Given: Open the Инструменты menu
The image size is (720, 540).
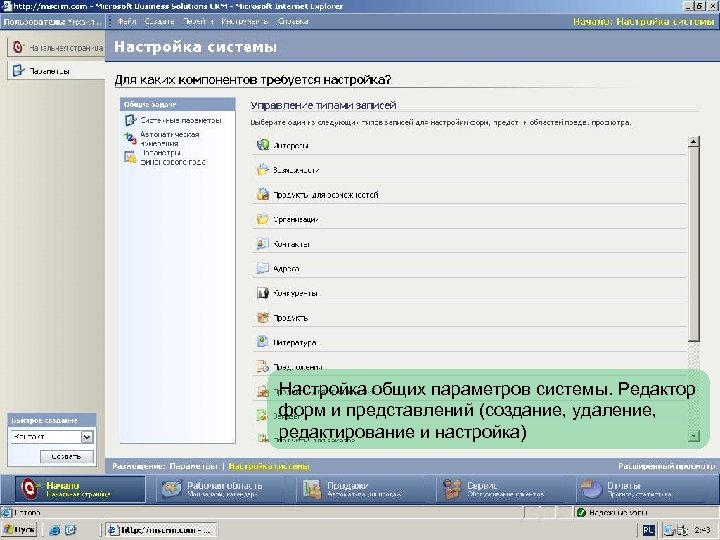Looking at the screenshot, I should click(x=244, y=21).
